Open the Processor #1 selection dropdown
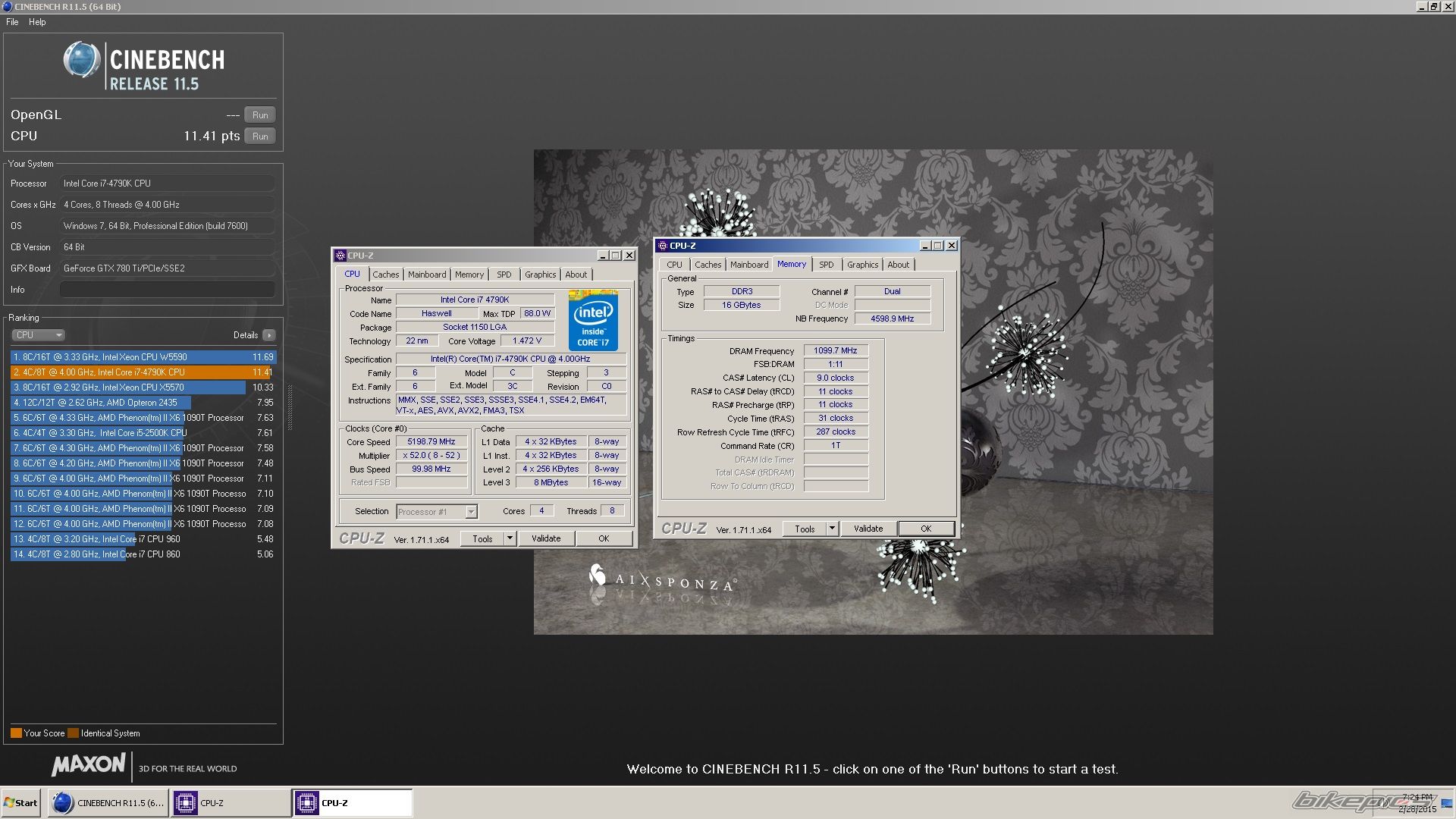This screenshot has height=819, width=1456. (436, 512)
